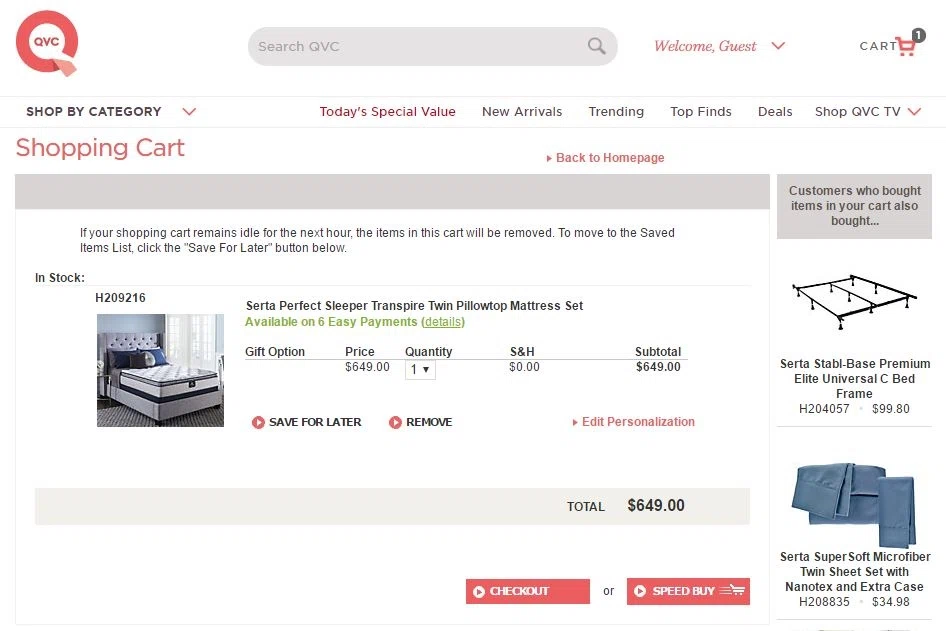Screen dimensions: 946x631
Task: Click the Gift Option column header
Action: click(x=275, y=352)
